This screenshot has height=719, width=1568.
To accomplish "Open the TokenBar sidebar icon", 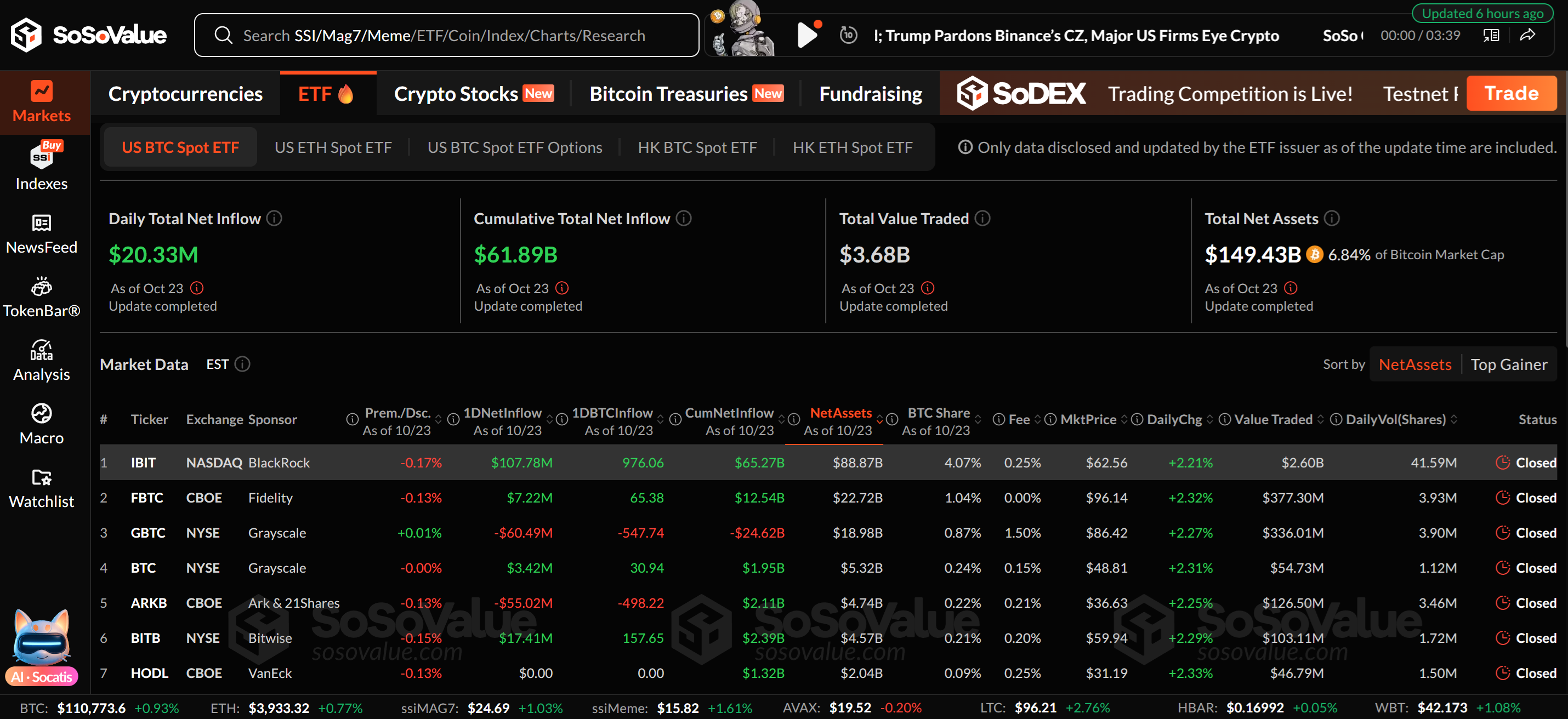I will pos(41,287).
